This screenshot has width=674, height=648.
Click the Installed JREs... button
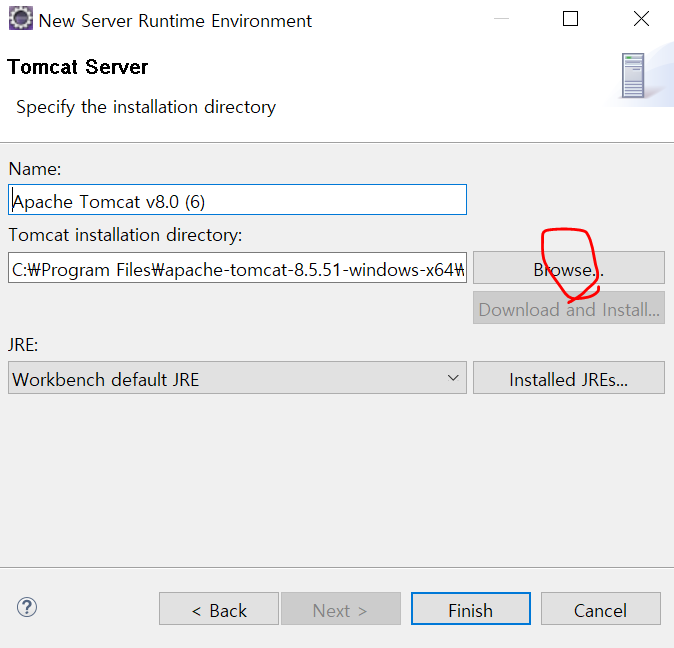(x=569, y=378)
